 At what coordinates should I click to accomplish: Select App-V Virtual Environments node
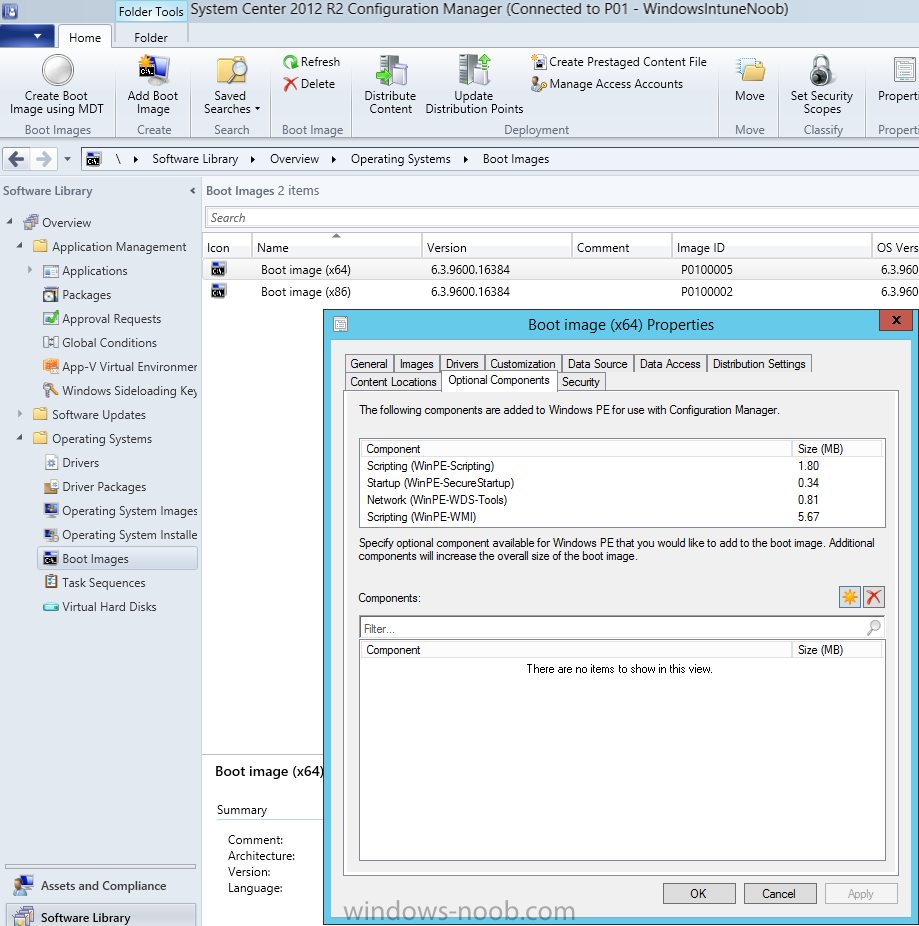129,367
